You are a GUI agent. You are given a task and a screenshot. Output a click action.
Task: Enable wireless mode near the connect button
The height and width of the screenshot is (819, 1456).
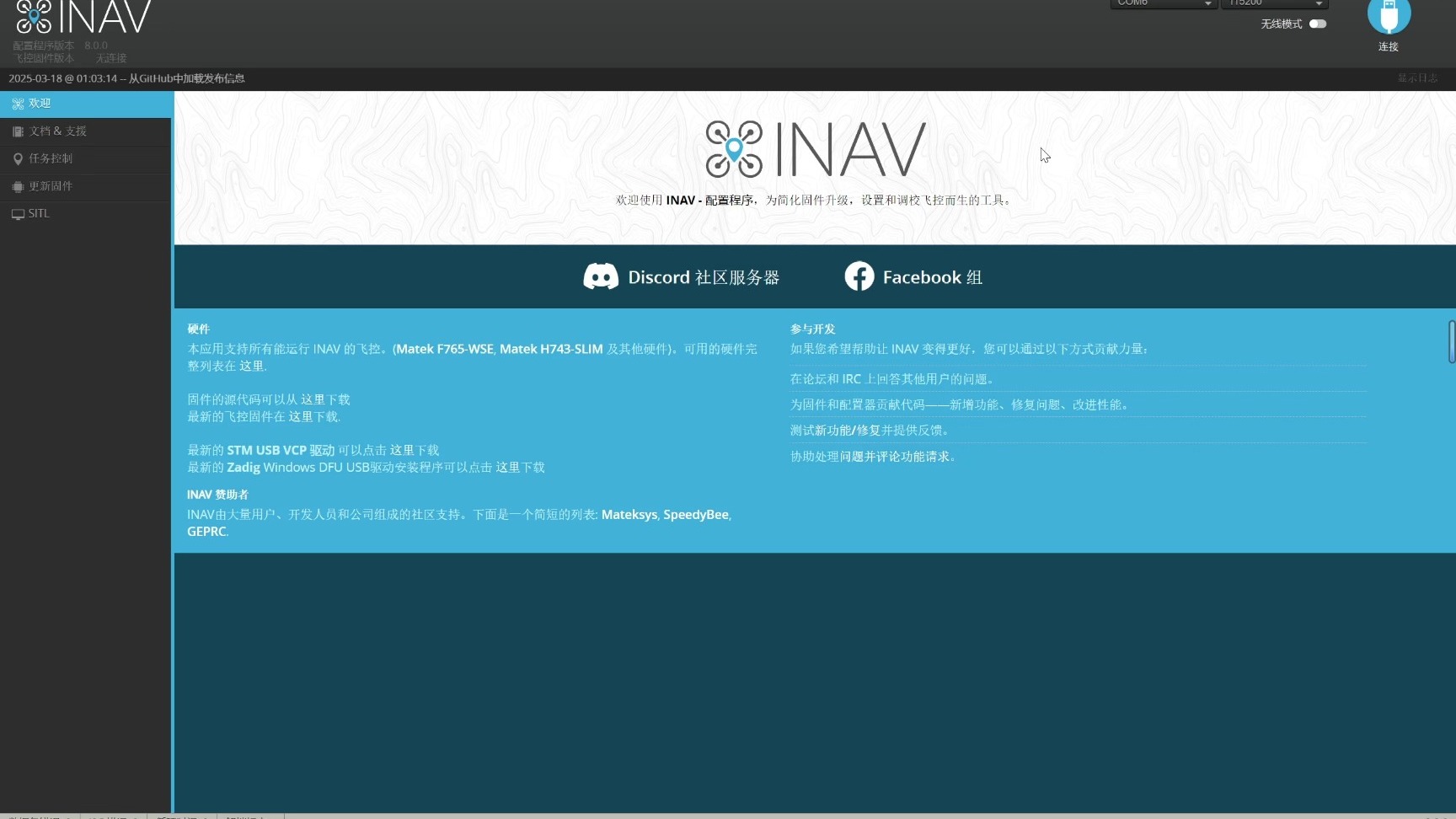tap(1319, 24)
